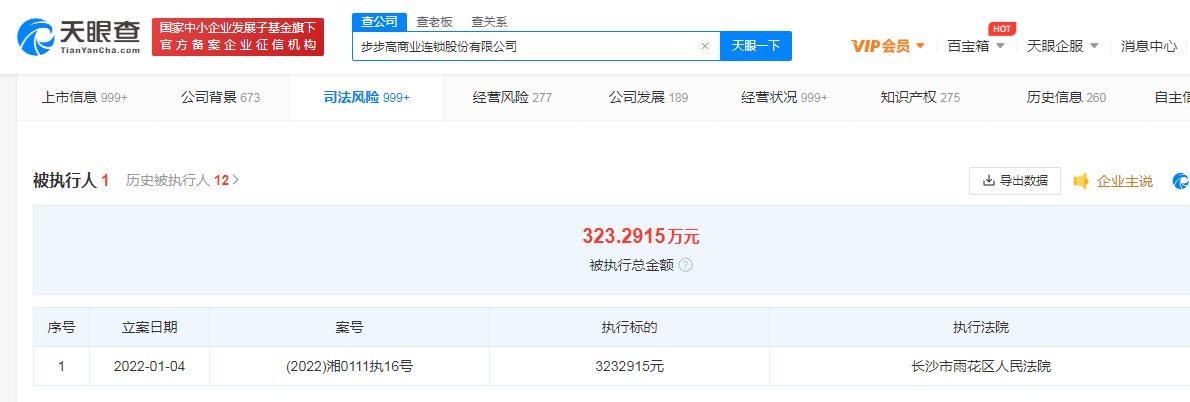Click the 被执行总金额 label
The height and width of the screenshot is (402, 1190).
631,265
